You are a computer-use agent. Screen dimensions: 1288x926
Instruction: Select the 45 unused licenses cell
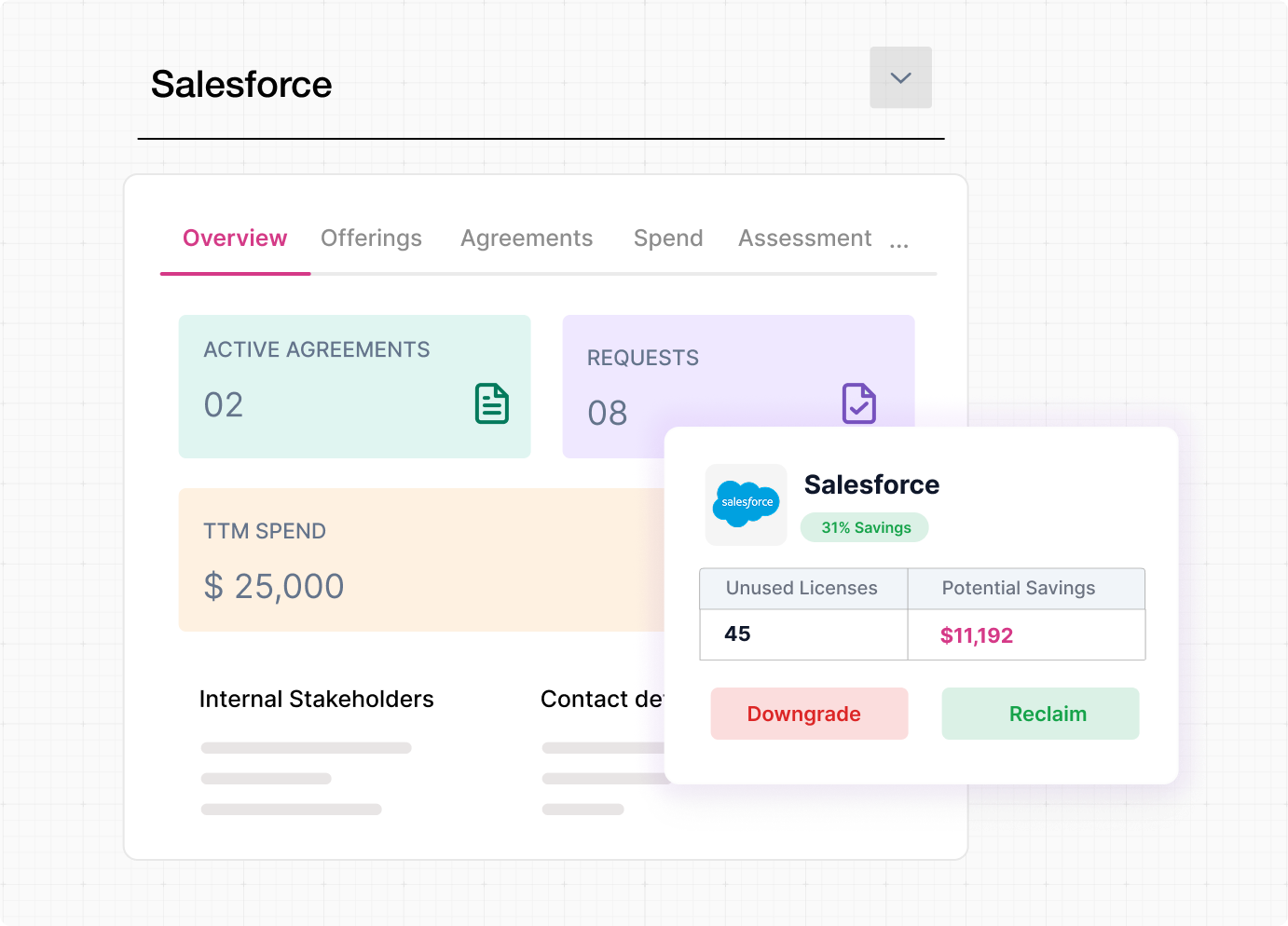click(803, 634)
